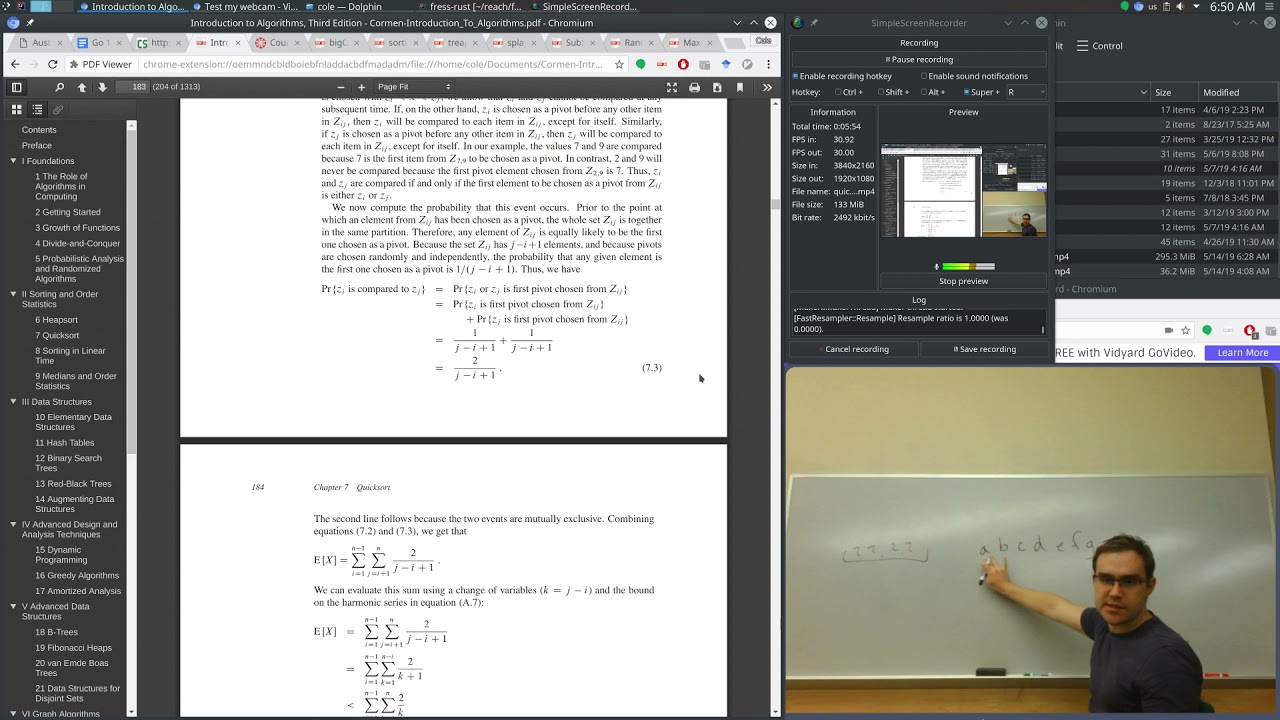Open the volume icon in system tray

[x=1179, y=7]
